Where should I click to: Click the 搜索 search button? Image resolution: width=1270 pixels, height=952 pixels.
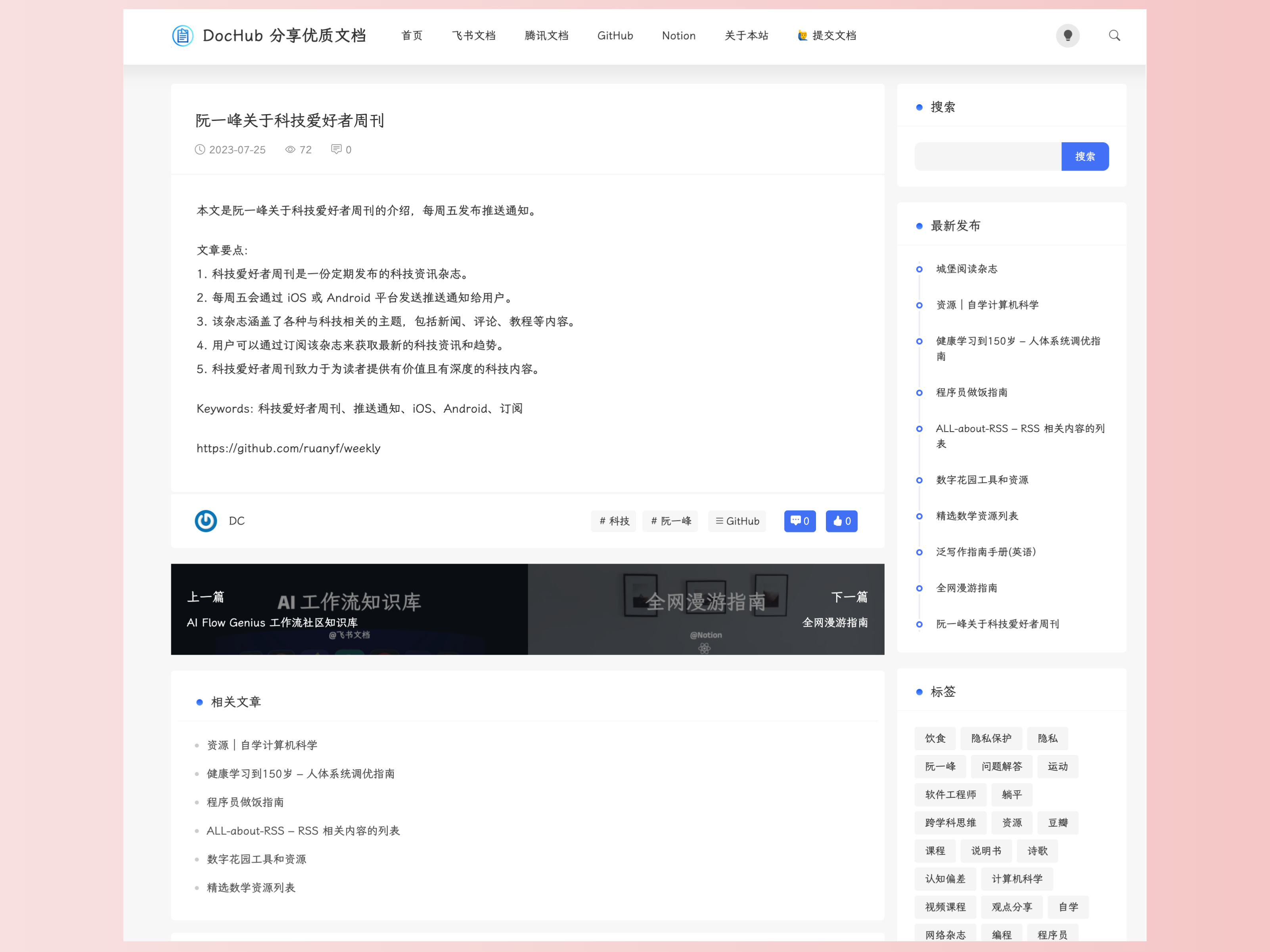1084,156
